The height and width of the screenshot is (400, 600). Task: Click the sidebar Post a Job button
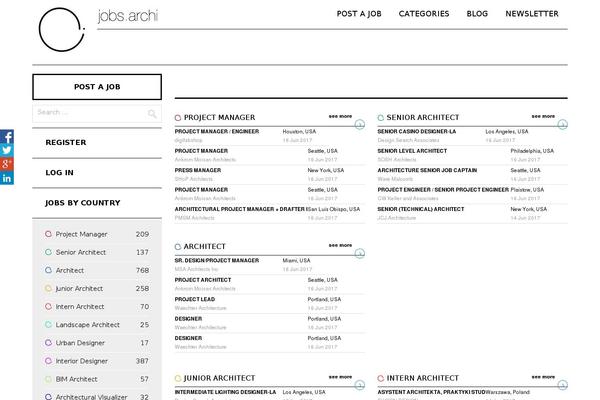tap(97, 87)
